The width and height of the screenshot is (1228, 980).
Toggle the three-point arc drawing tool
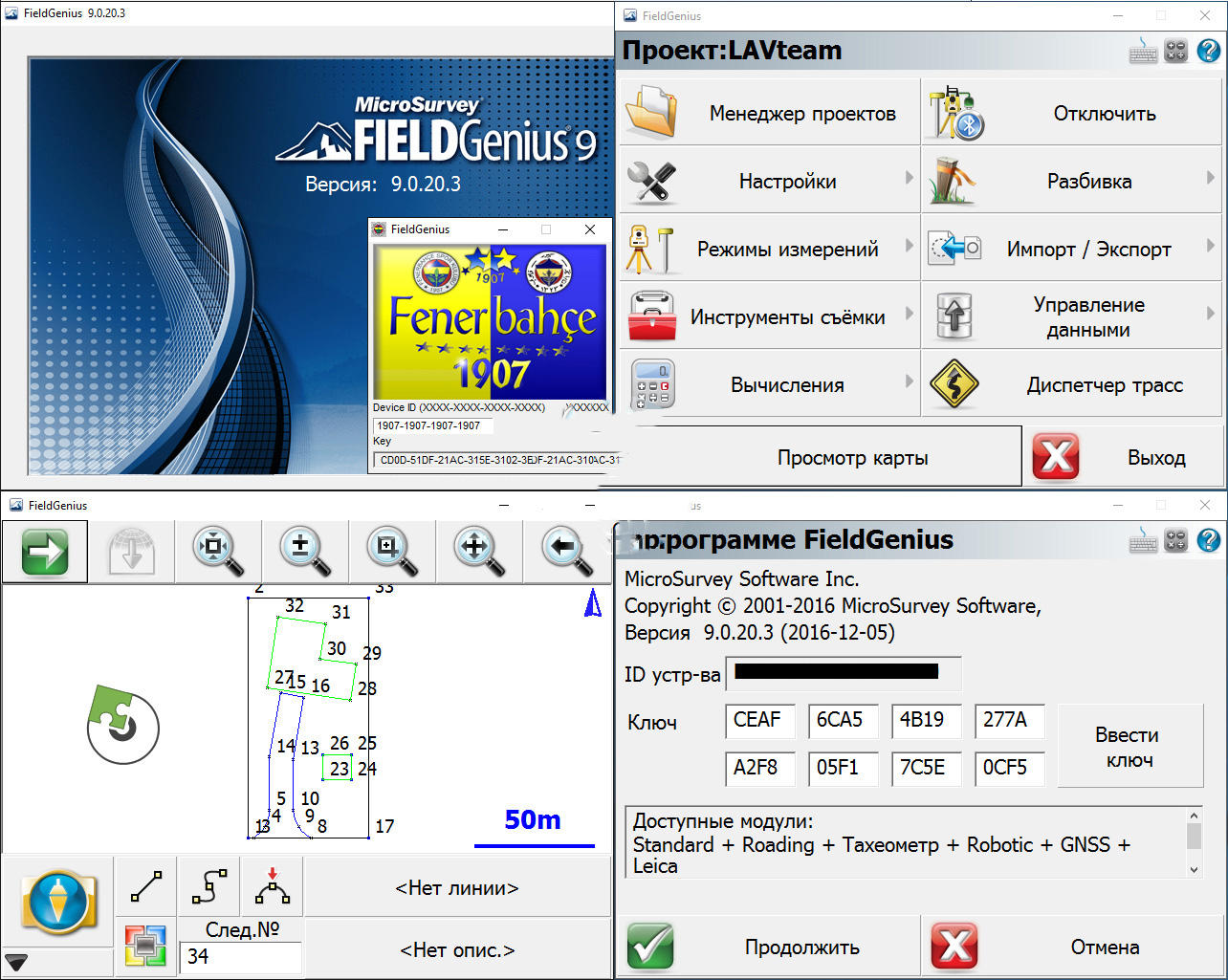click(x=273, y=887)
